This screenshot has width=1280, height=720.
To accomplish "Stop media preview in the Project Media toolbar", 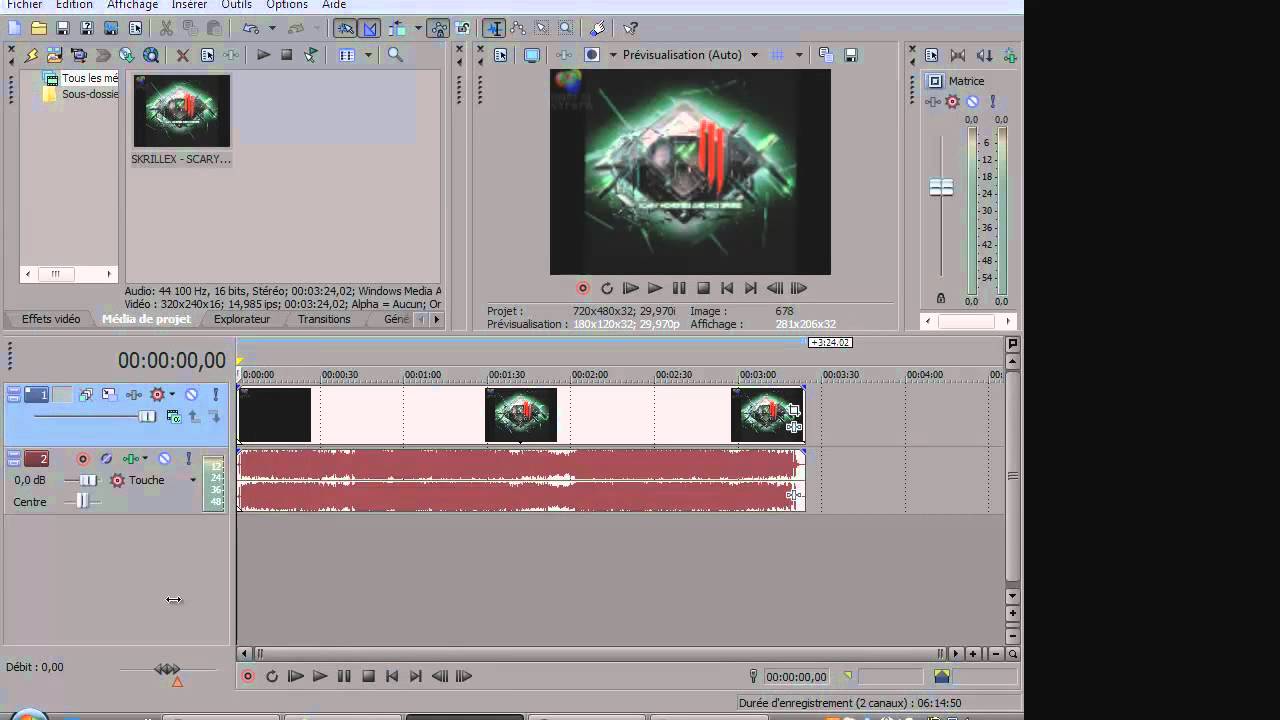I will point(287,55).
